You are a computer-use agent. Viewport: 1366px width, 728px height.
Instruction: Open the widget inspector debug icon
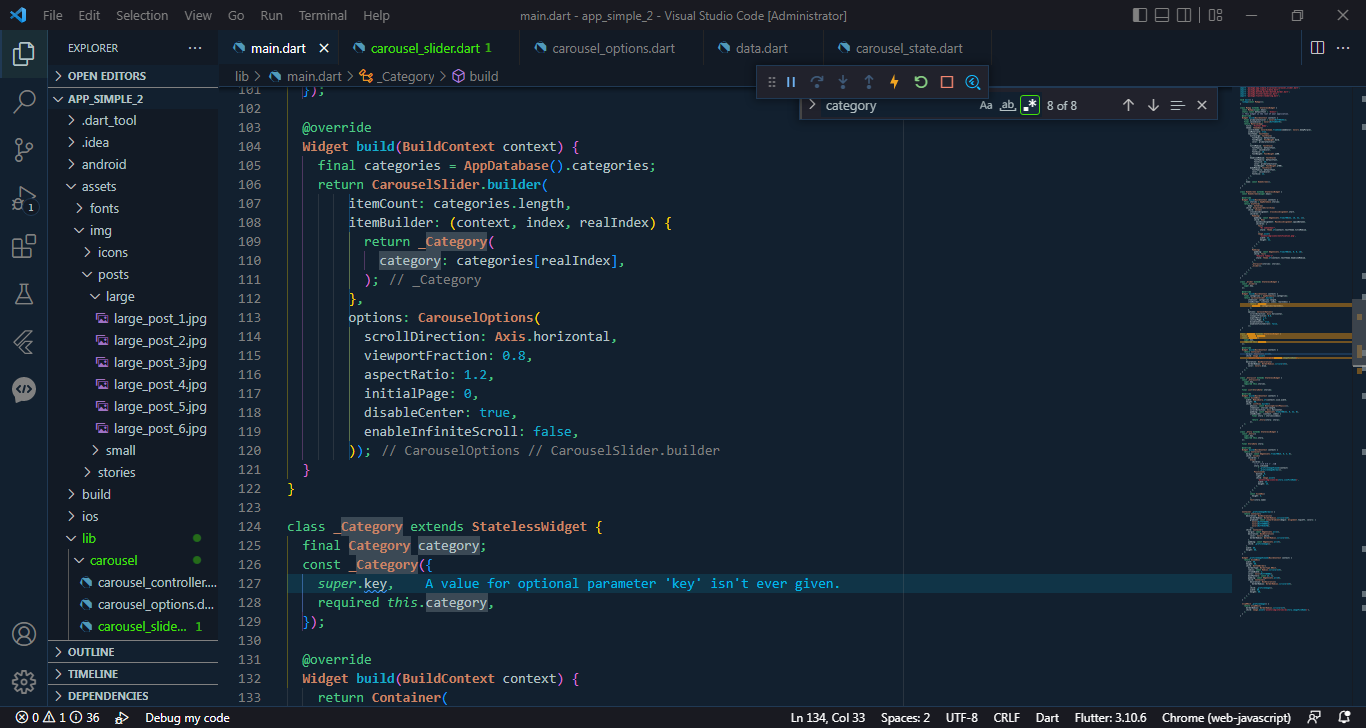tap(973, 82)
